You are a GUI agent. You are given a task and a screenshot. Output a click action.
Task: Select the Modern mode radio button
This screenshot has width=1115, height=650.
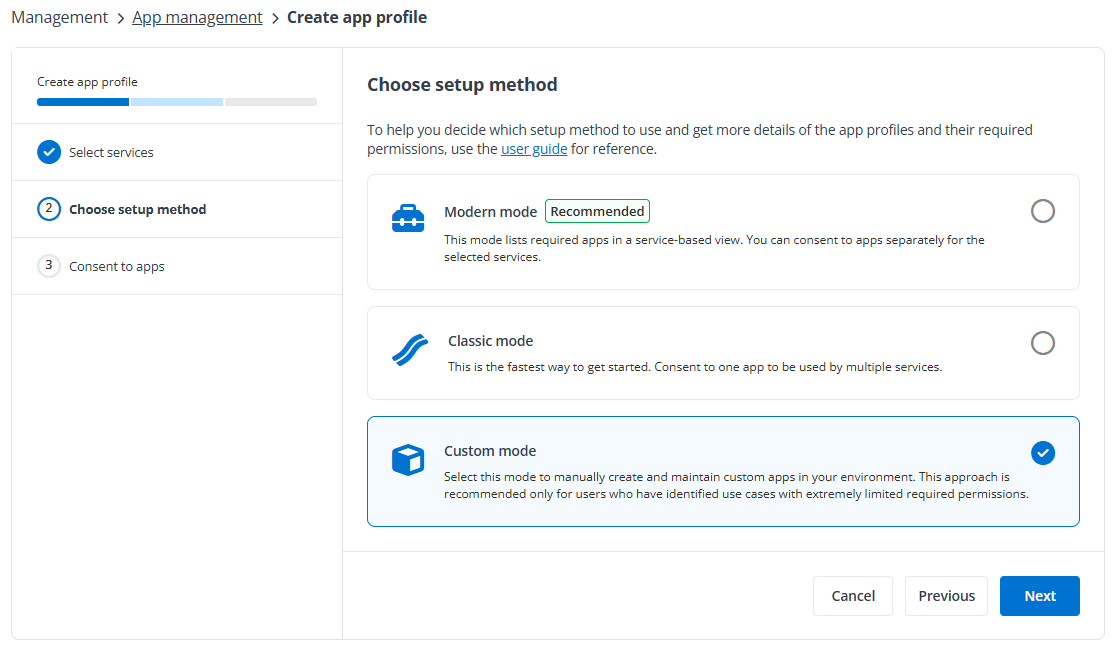[x=1042, y=211]
